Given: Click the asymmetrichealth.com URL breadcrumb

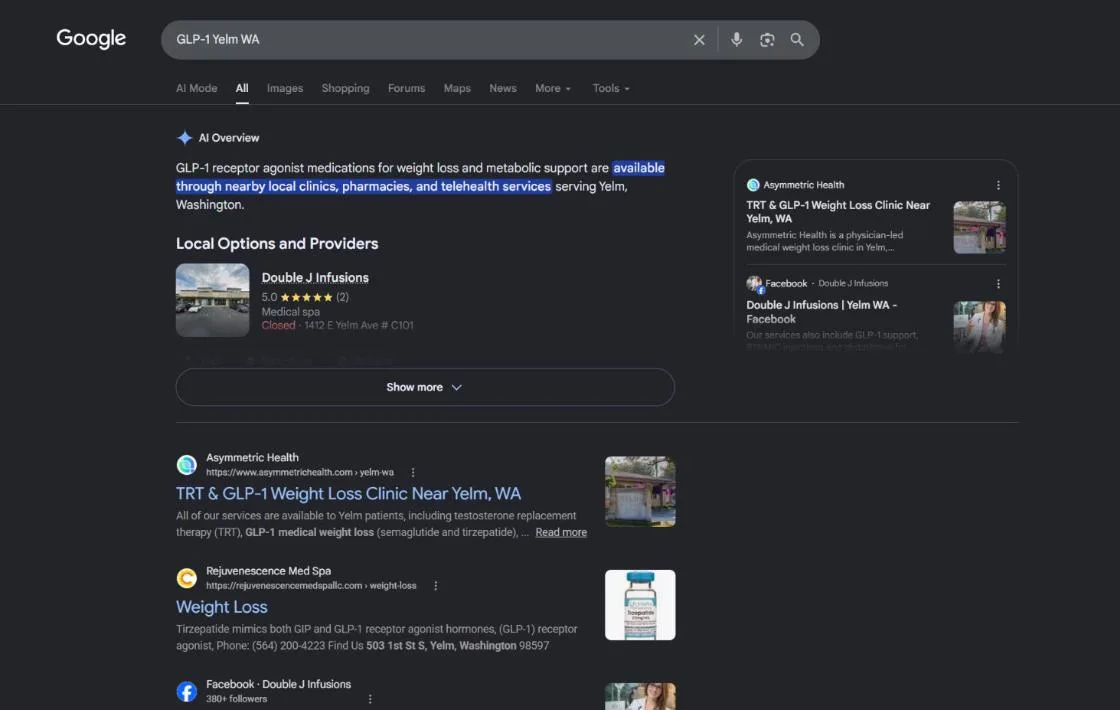Looking at the screenshot, I should click(x=300, y=472).
